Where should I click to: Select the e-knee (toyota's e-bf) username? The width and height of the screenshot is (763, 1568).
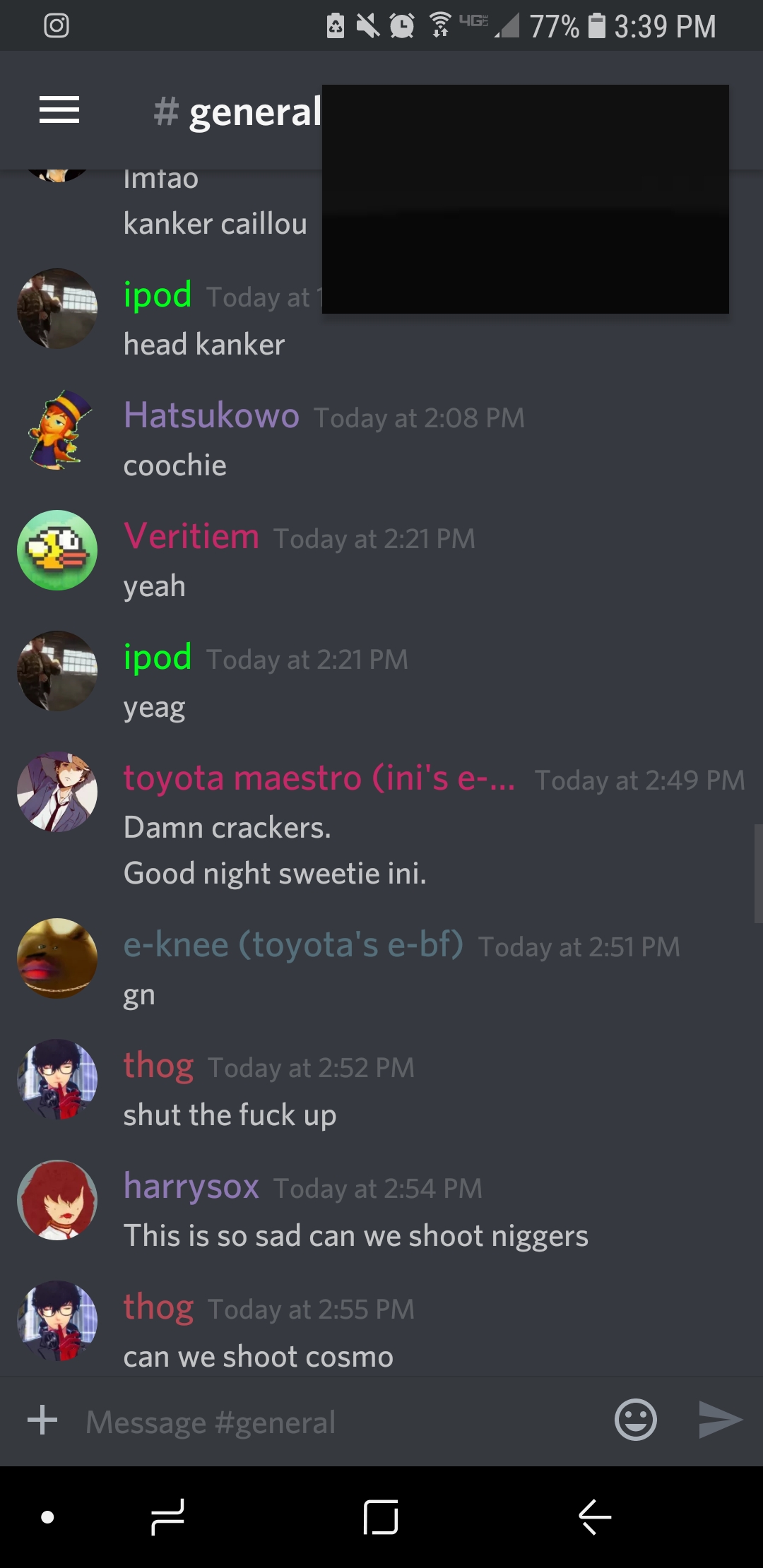tap(293, 944)
